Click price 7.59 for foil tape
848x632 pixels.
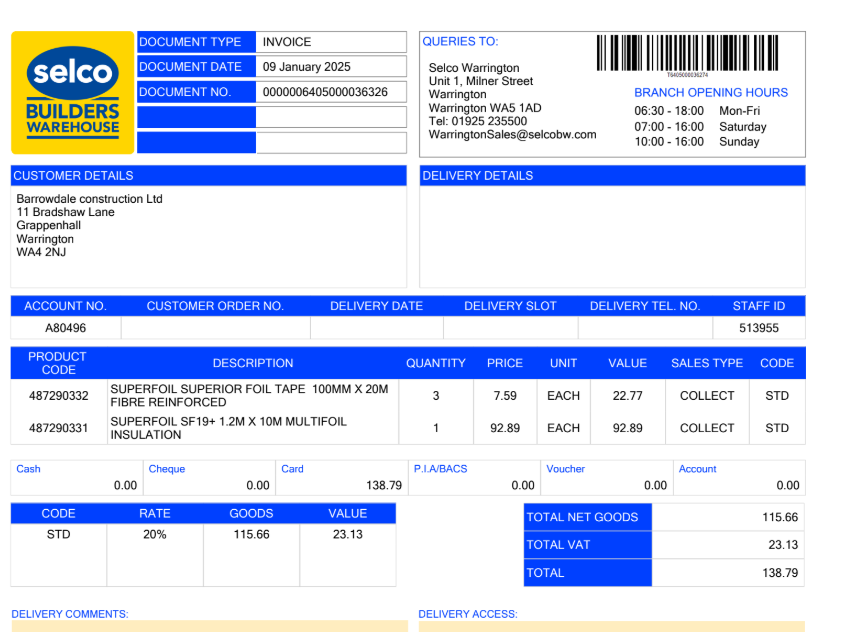505,396
